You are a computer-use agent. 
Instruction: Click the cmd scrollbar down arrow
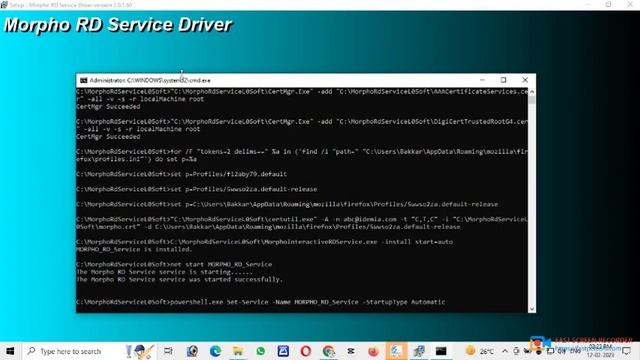pyautogui.click(x=531, y=309)
